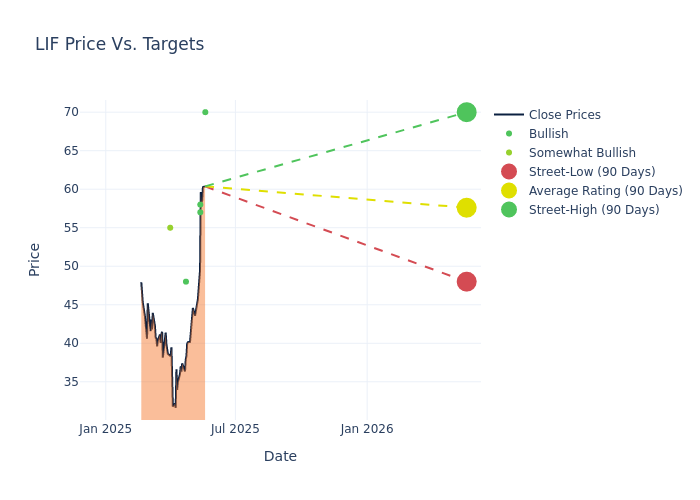This screenshot has width=700, height=500.
Task: Hide the Bullish series via legend label
Action: pos(548,134)
